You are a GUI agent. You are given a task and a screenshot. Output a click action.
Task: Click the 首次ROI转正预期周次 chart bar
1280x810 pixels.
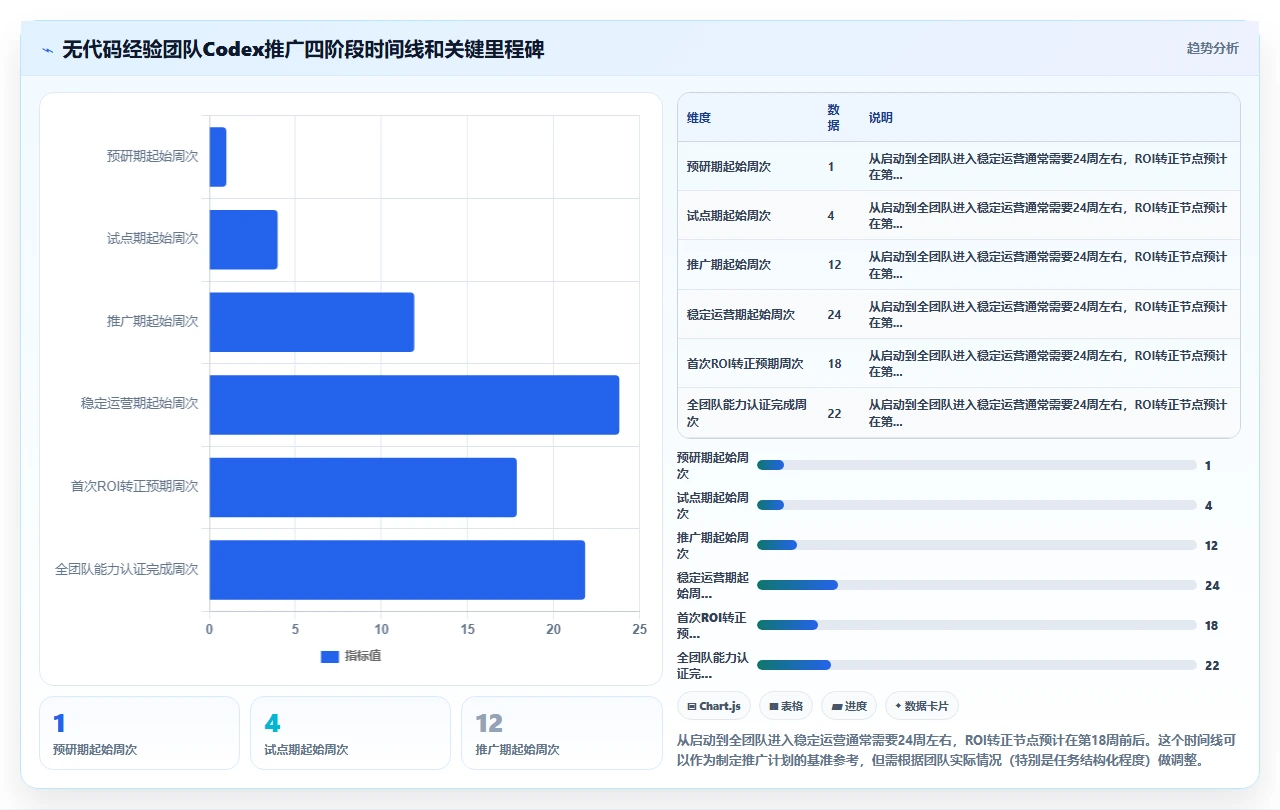pyautogui.click(x=363, y=487)
